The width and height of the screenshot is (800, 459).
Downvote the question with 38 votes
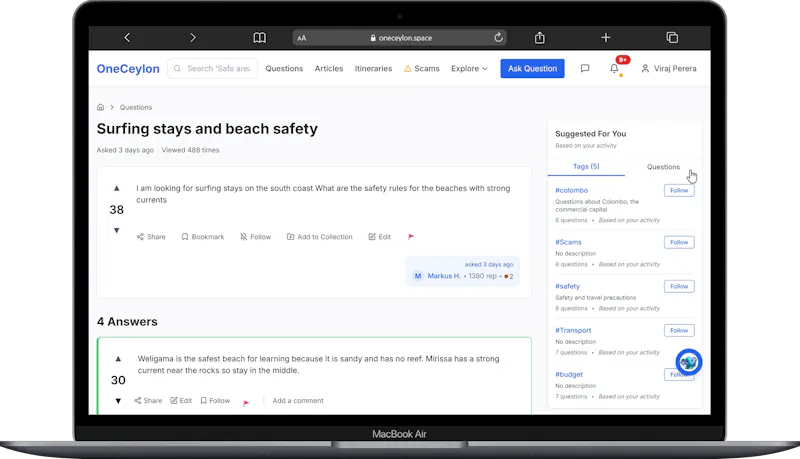117,231
